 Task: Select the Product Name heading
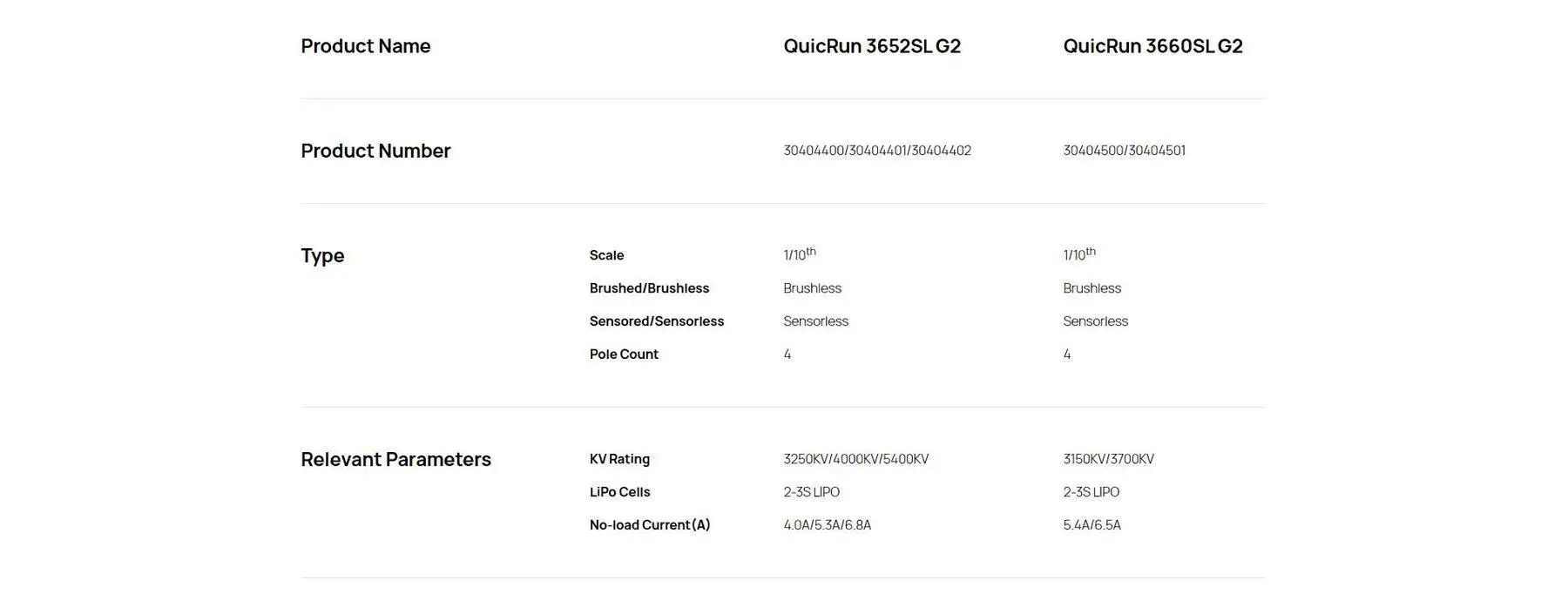tap(366, 46)
